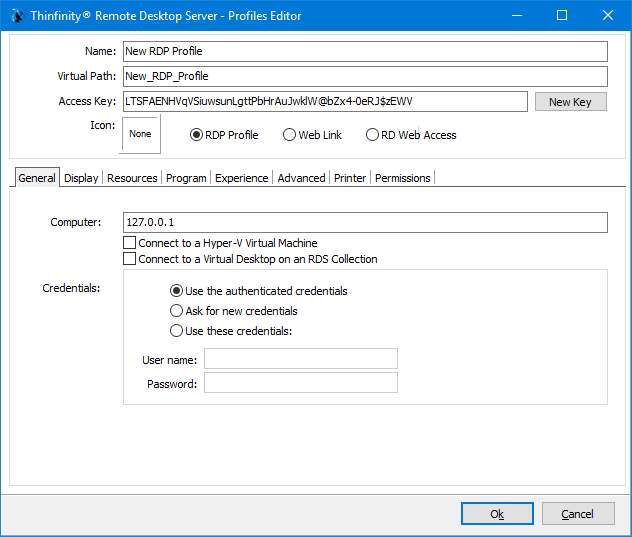The height and width of the screenshot is (537, 632).
Task: Click the Computer: label
Action: point(76,222)
